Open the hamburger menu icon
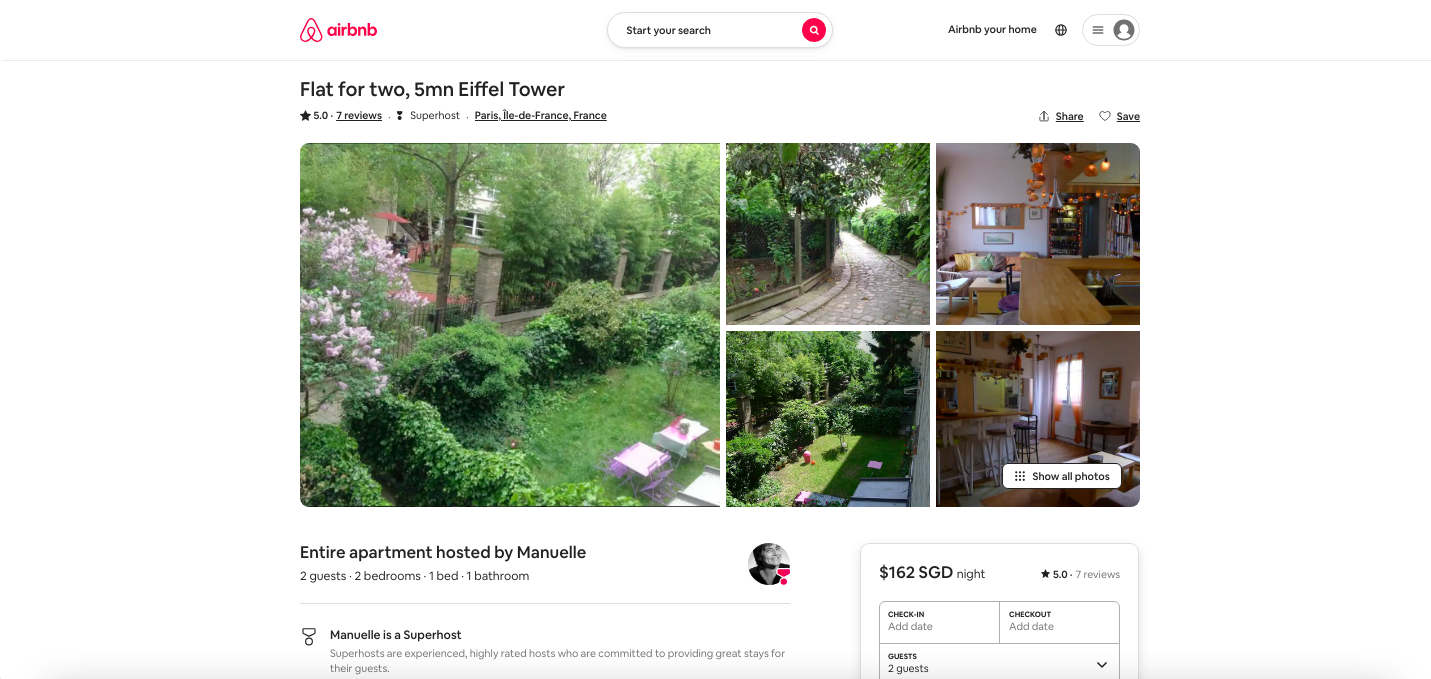The width and height of the screenshot is (1431, 679). pyautogui.click(x=1098, y=30)
